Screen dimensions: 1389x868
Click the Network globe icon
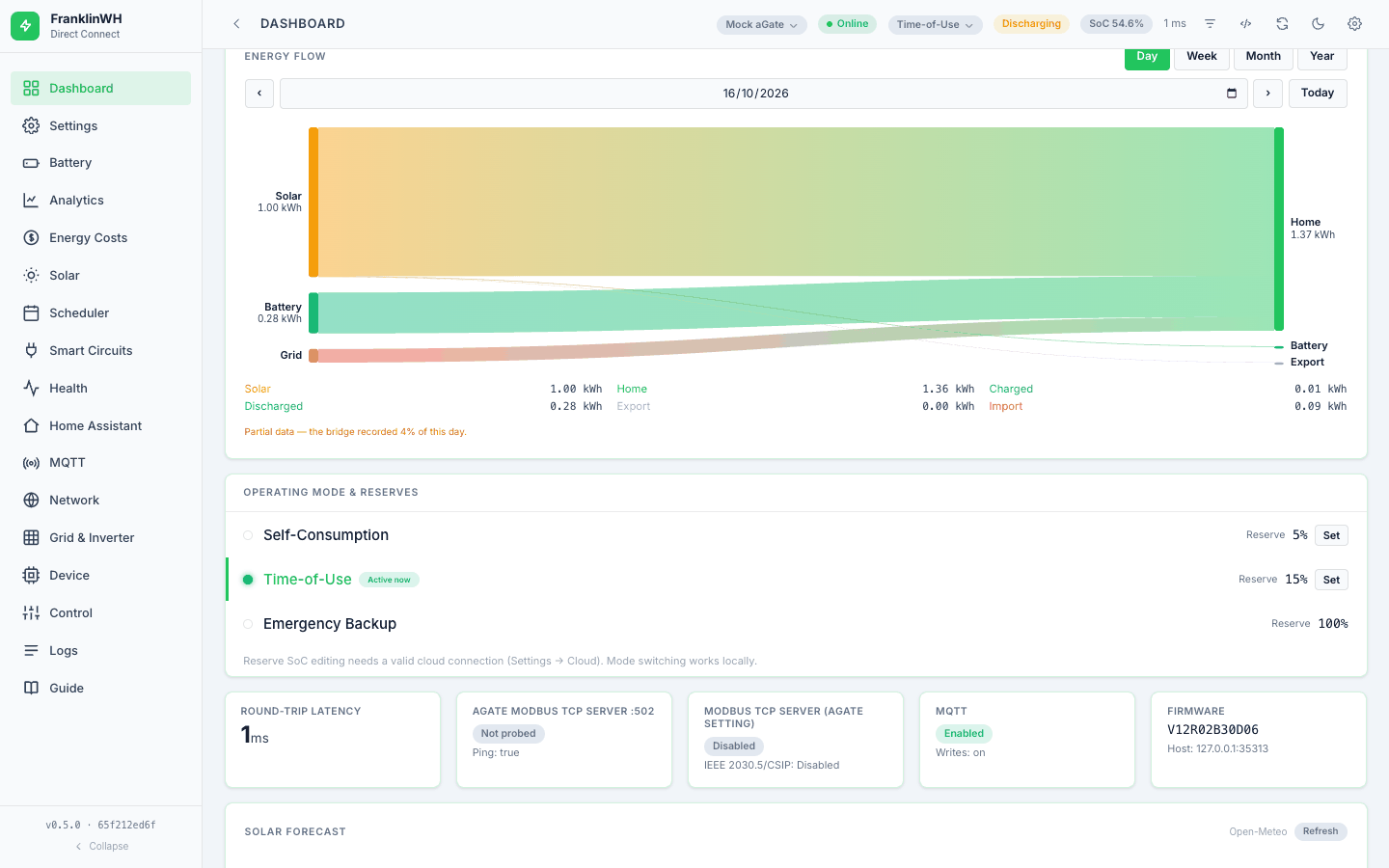31,501
